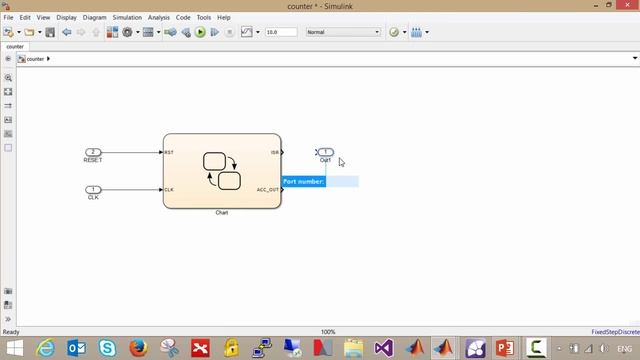Viewport: 640px width, 360px height.
Task: Click the Image annotation palette icon
Action: coord(8,134)
